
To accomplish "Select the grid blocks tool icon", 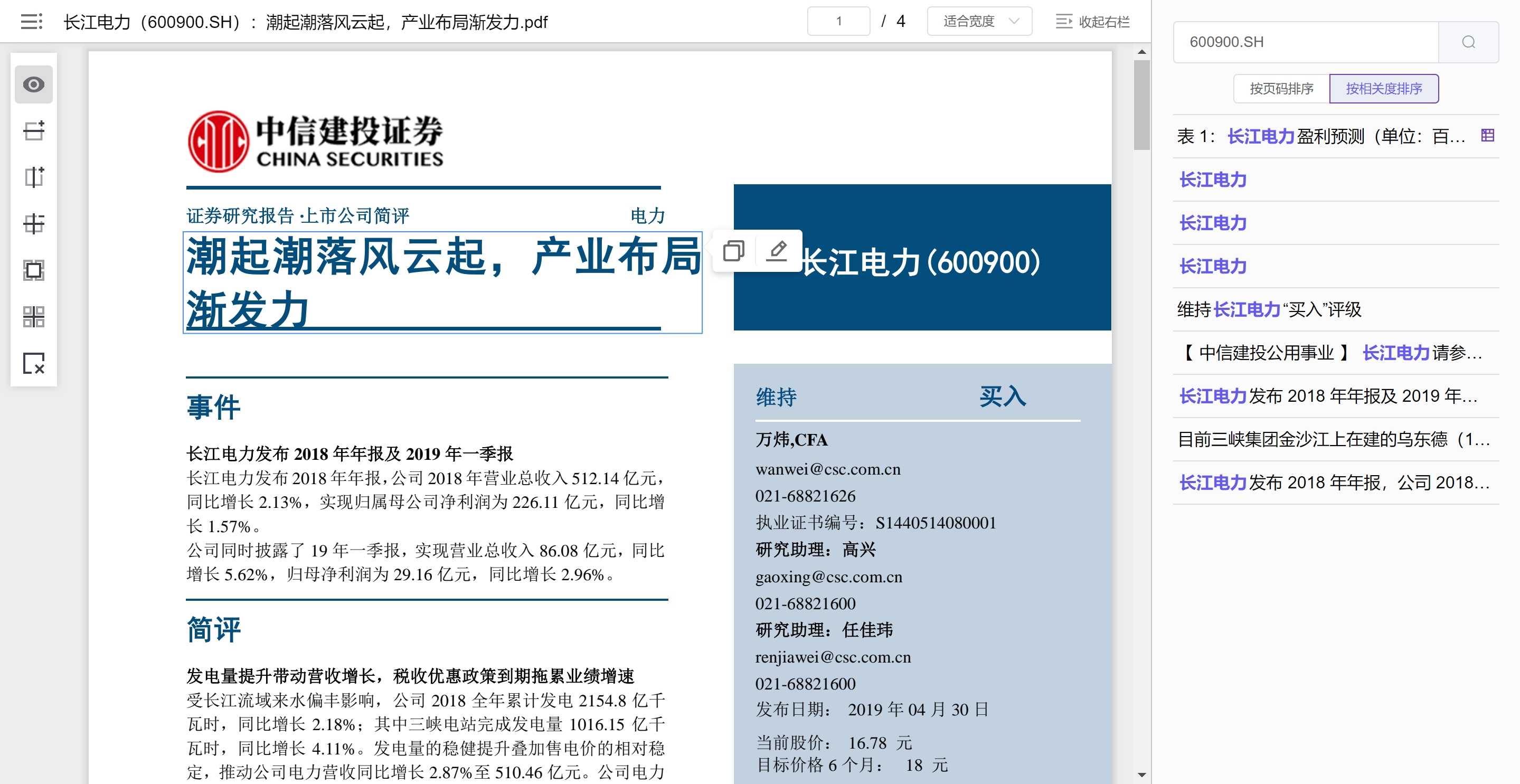I will [34, 317].
